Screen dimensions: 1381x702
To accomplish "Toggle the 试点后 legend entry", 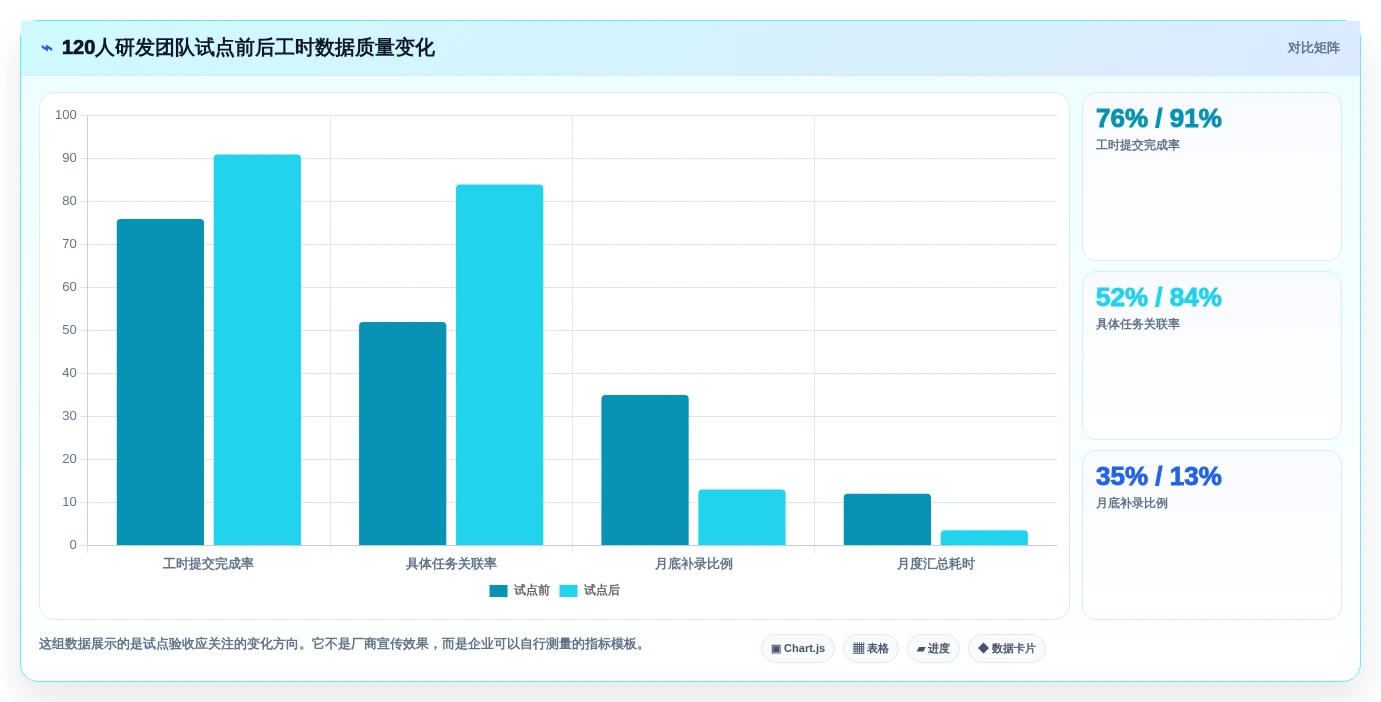I will coord(589,591).
